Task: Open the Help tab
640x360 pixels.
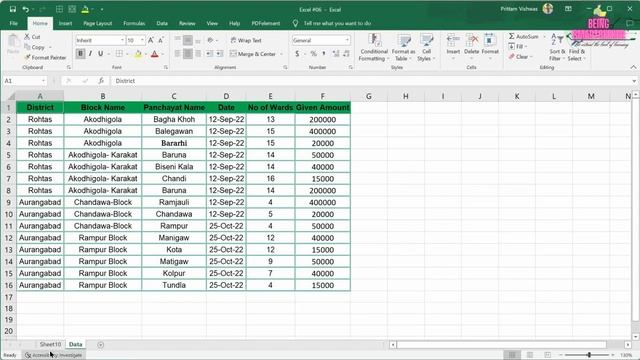Action: click(x=234, y=23)
